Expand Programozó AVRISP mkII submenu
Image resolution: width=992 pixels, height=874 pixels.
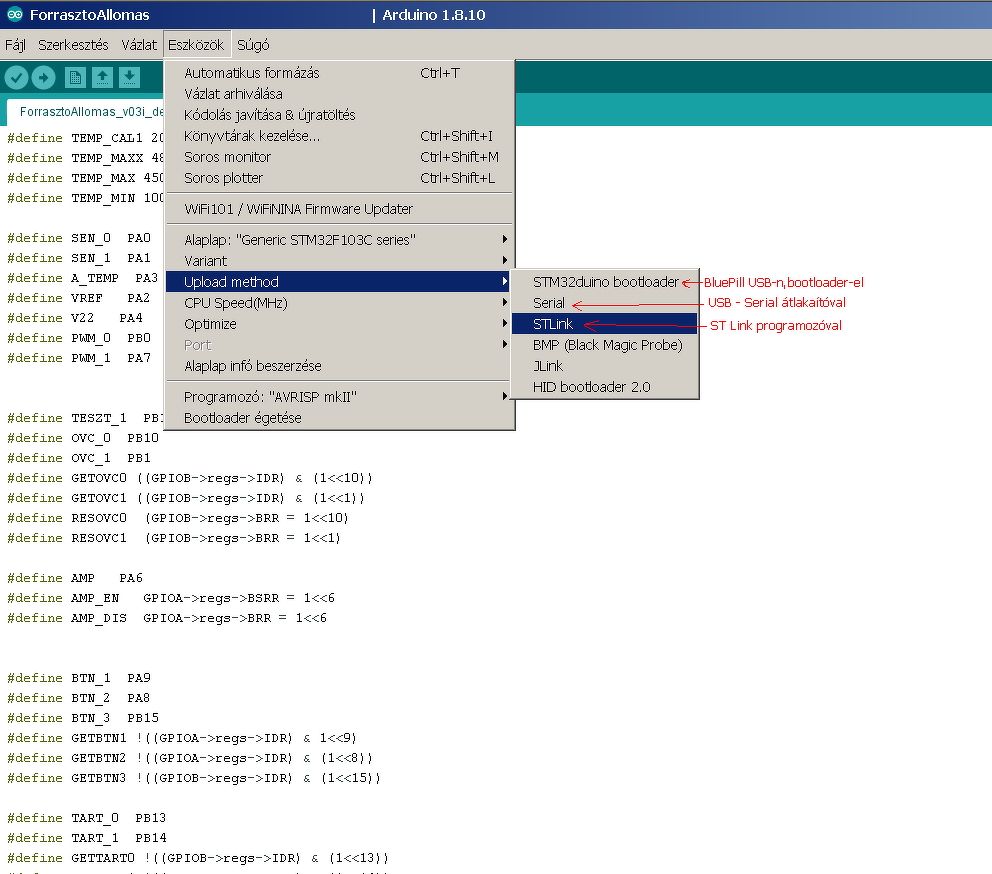pyautogui.click(x=339, y=397)
